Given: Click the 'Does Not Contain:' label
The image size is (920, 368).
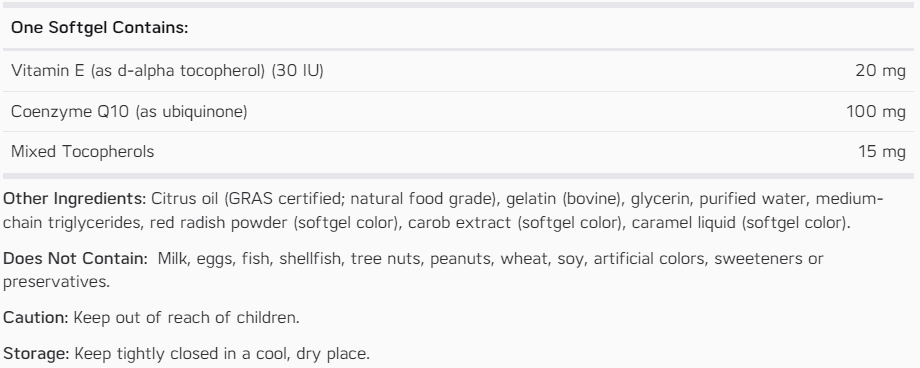Looking at the screenshot, I should click(x=75, y=259).
